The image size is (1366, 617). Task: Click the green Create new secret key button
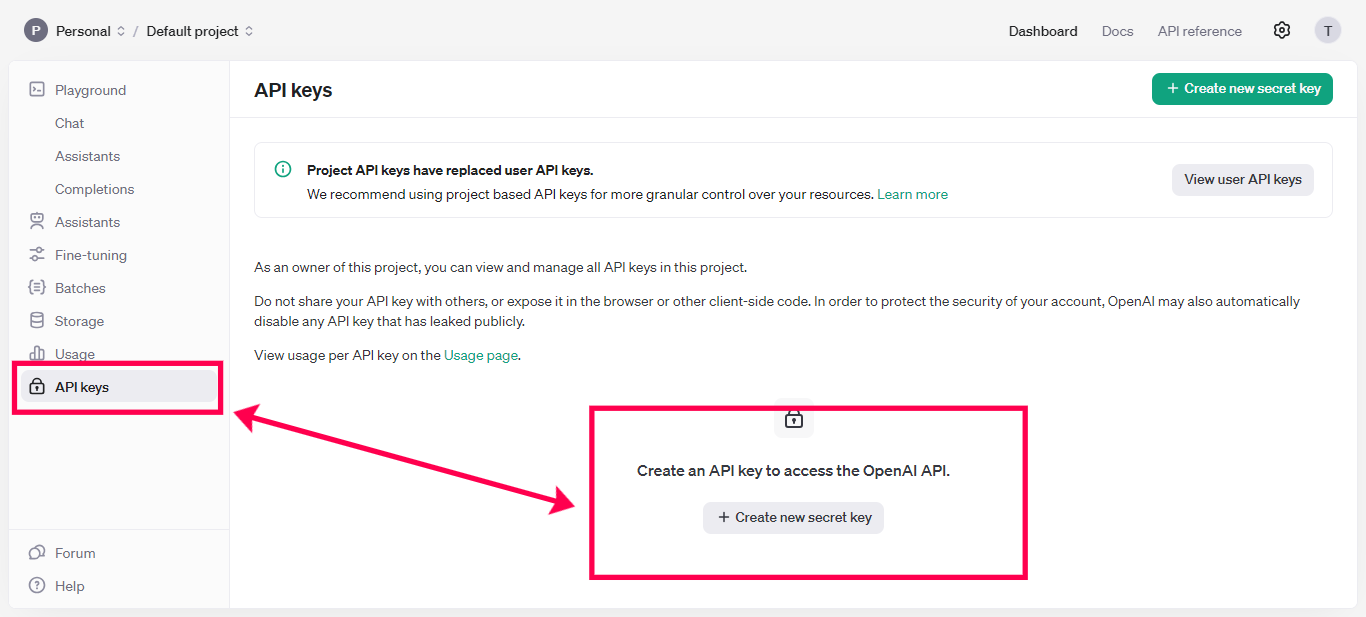[x=1242, y=89]
